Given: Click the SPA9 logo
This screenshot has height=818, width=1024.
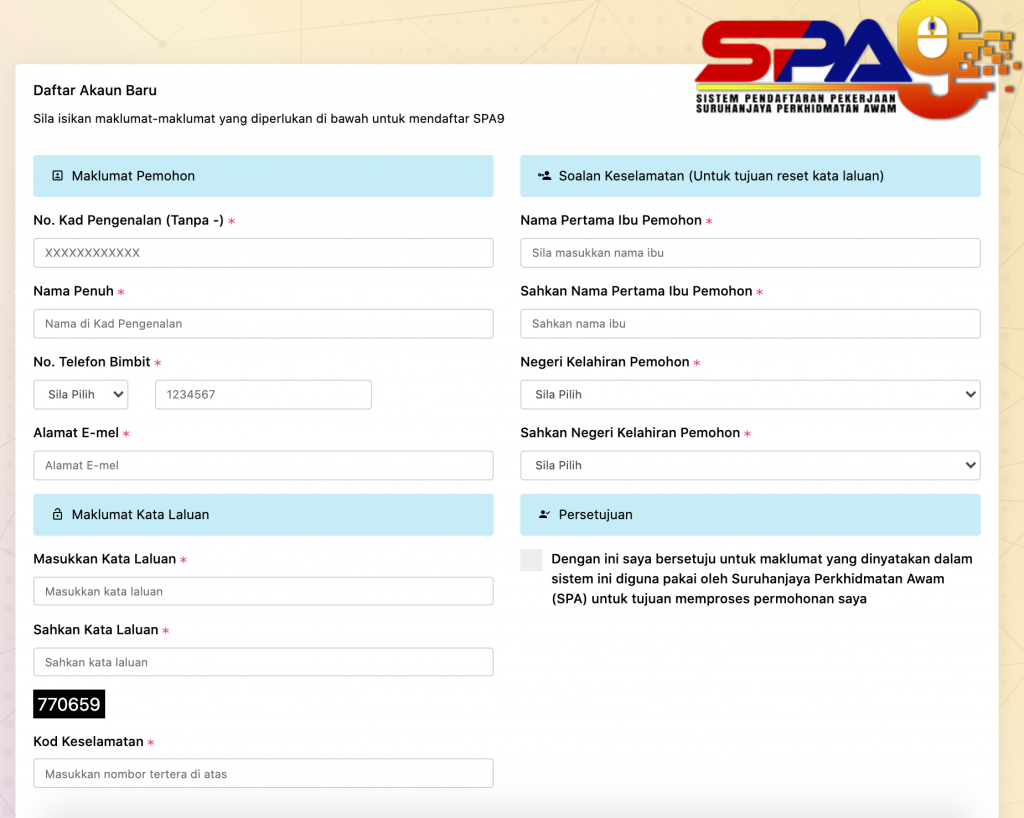Looking at the screenshot, I should click(857, 62).
